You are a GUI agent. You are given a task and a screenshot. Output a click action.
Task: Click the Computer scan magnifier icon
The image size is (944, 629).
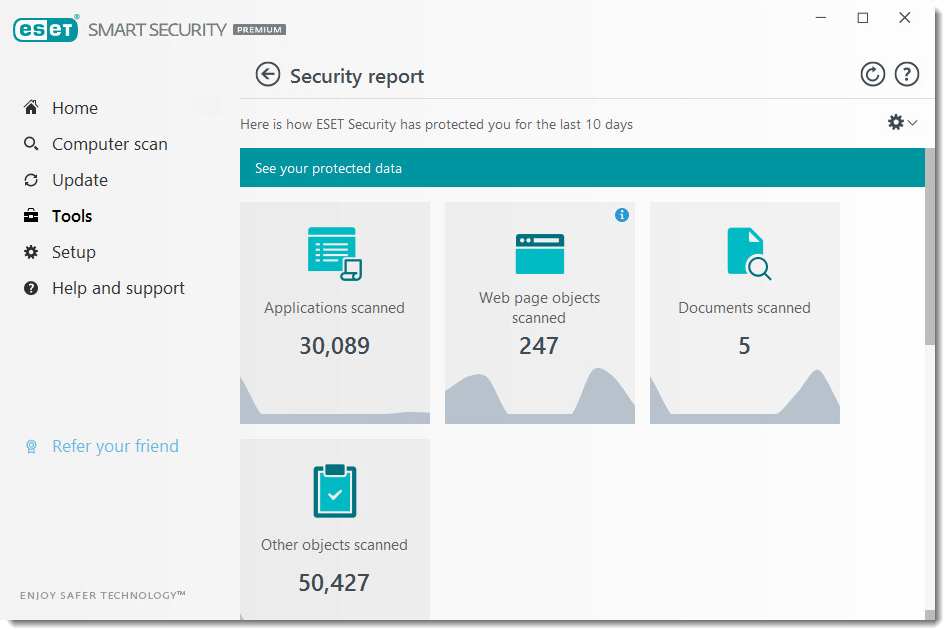[31, 144]
